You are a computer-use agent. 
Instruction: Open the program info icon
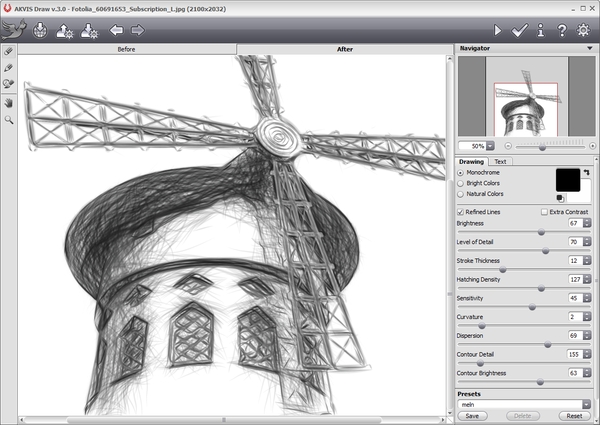click(541, 30)
